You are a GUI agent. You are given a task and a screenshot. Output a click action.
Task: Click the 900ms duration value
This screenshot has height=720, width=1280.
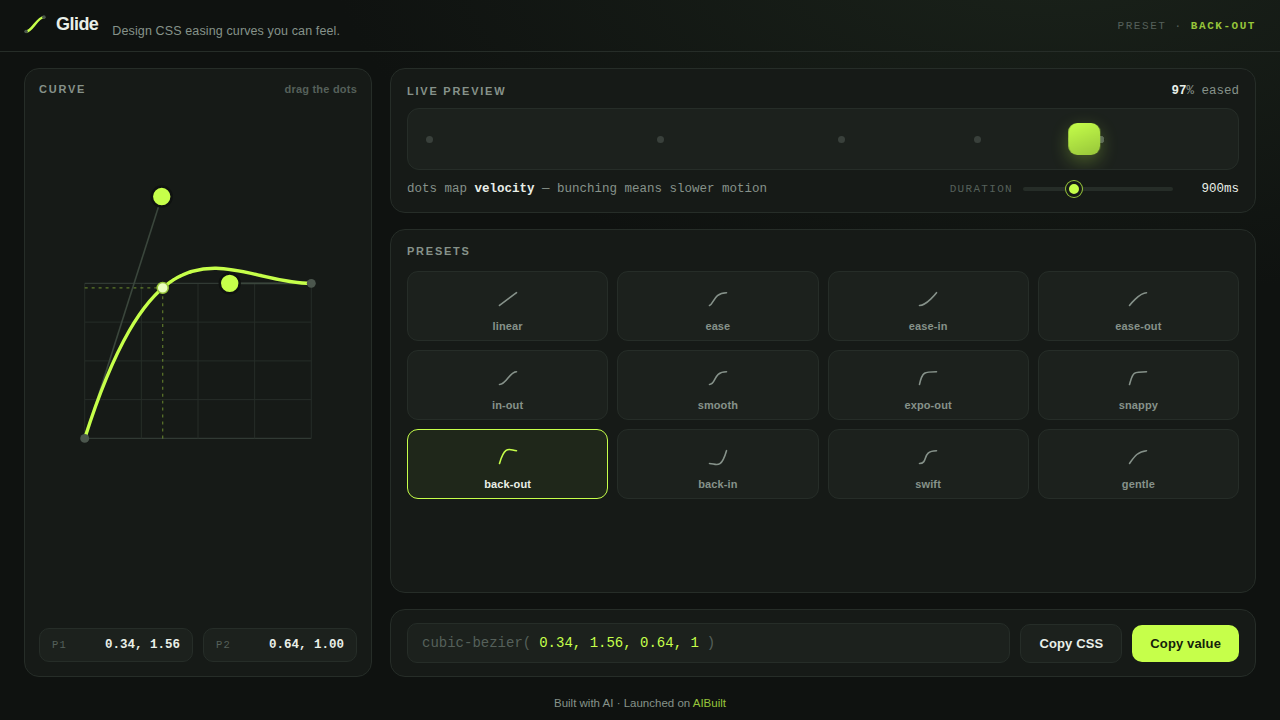click(1220, 188)
